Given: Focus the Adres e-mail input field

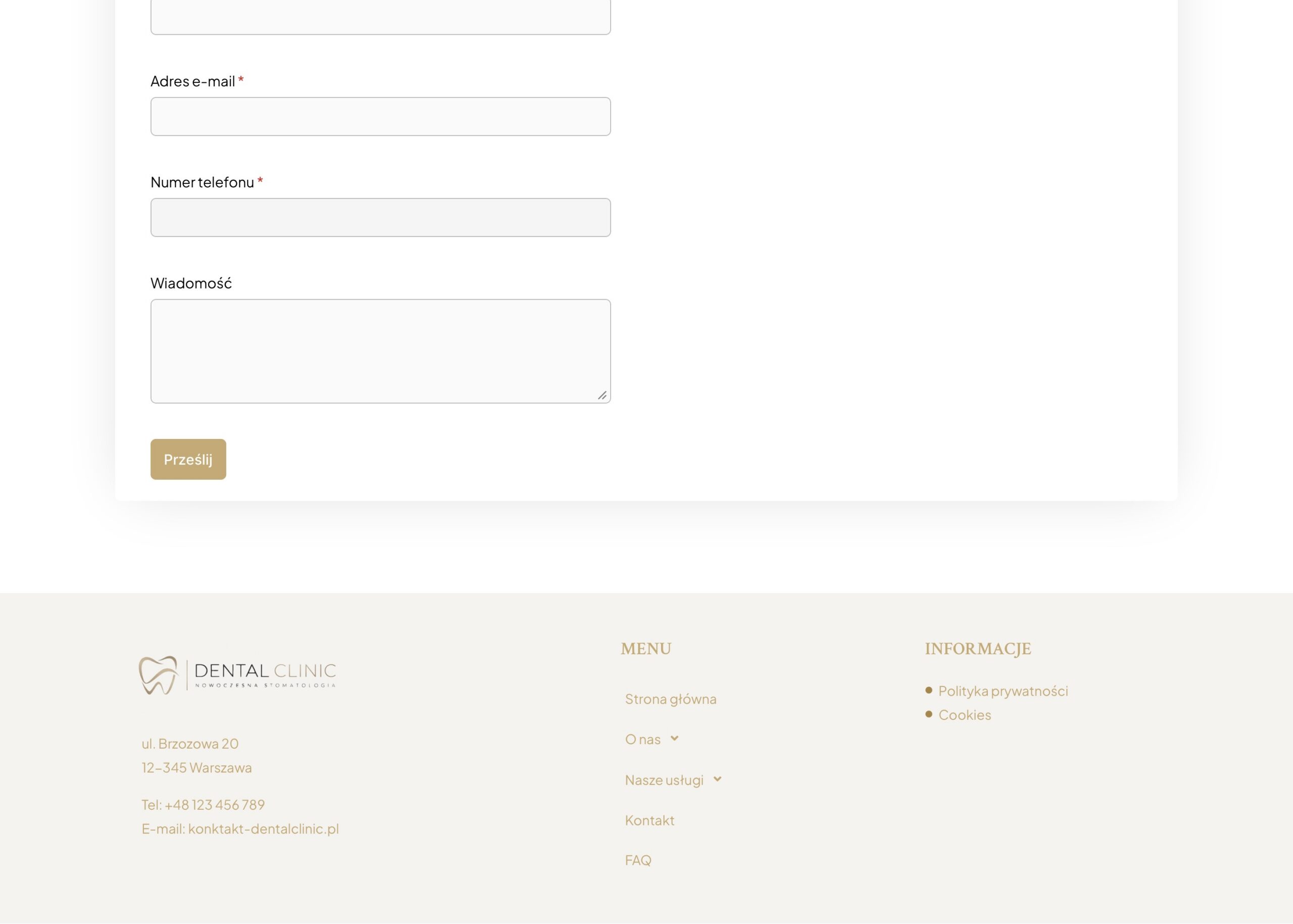Looking at the screenshot, I should click(380, 117).
